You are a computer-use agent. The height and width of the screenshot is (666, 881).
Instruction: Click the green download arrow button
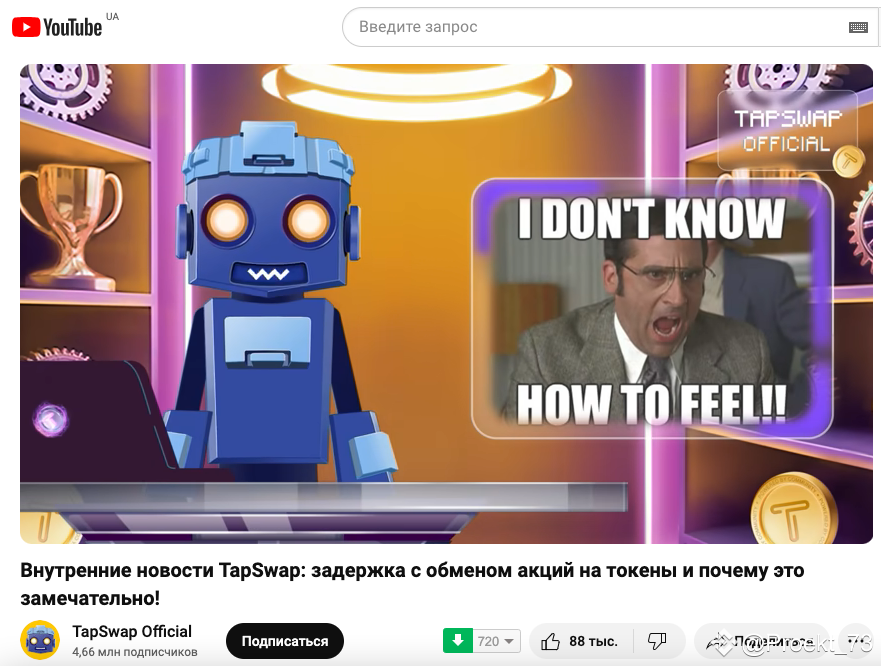click(458, 641)
